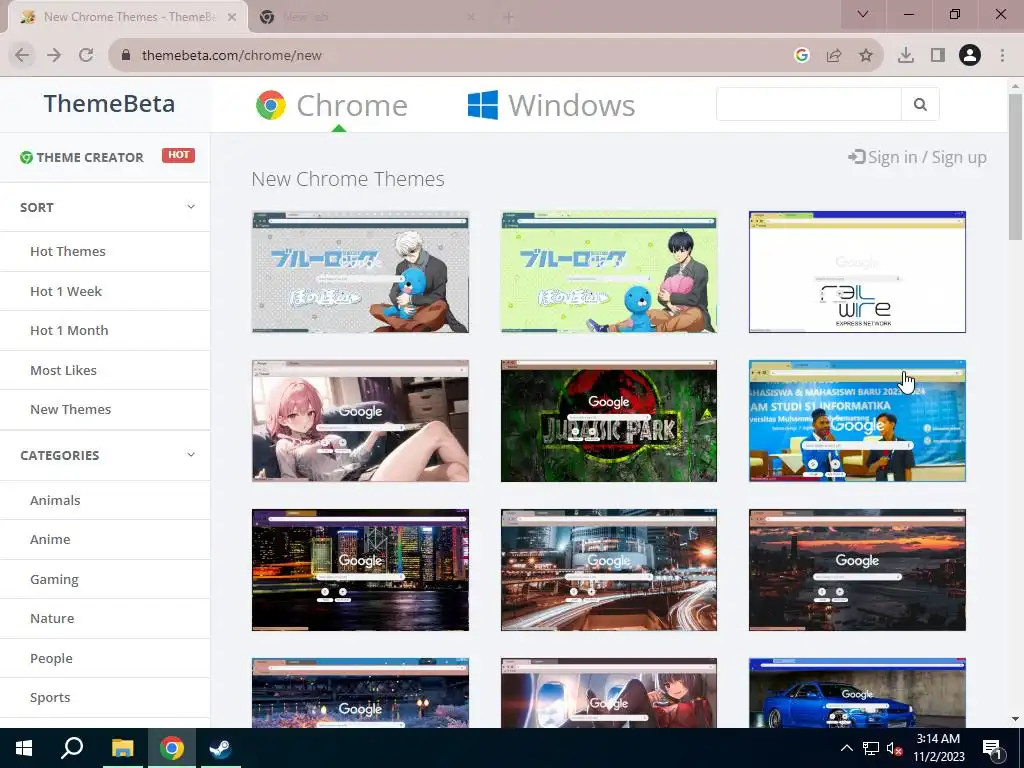
Task: Click Sign in / Sign up link
Action: pos(917,157)
